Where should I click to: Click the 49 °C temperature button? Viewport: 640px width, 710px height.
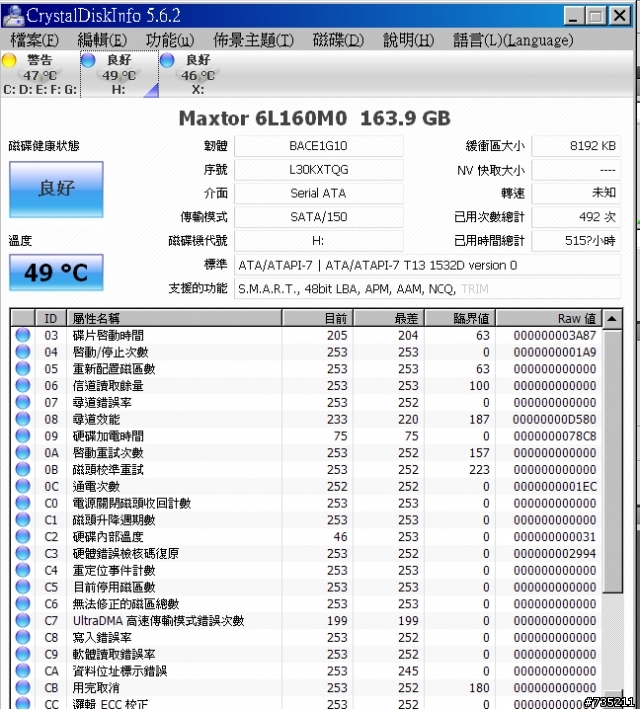click(56, 272)
